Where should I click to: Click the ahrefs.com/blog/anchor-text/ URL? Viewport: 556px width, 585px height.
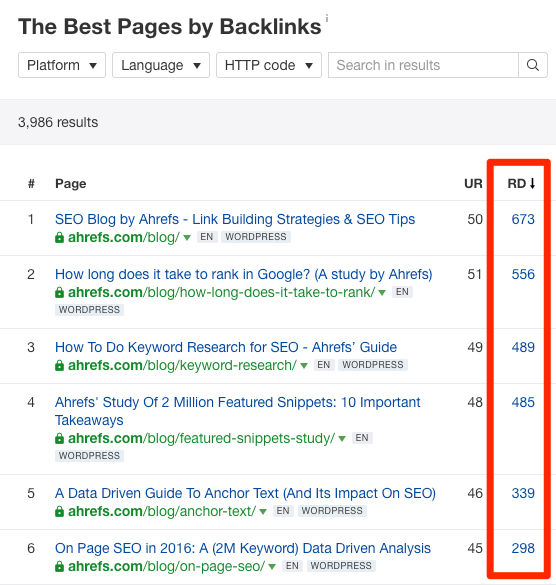162,511
